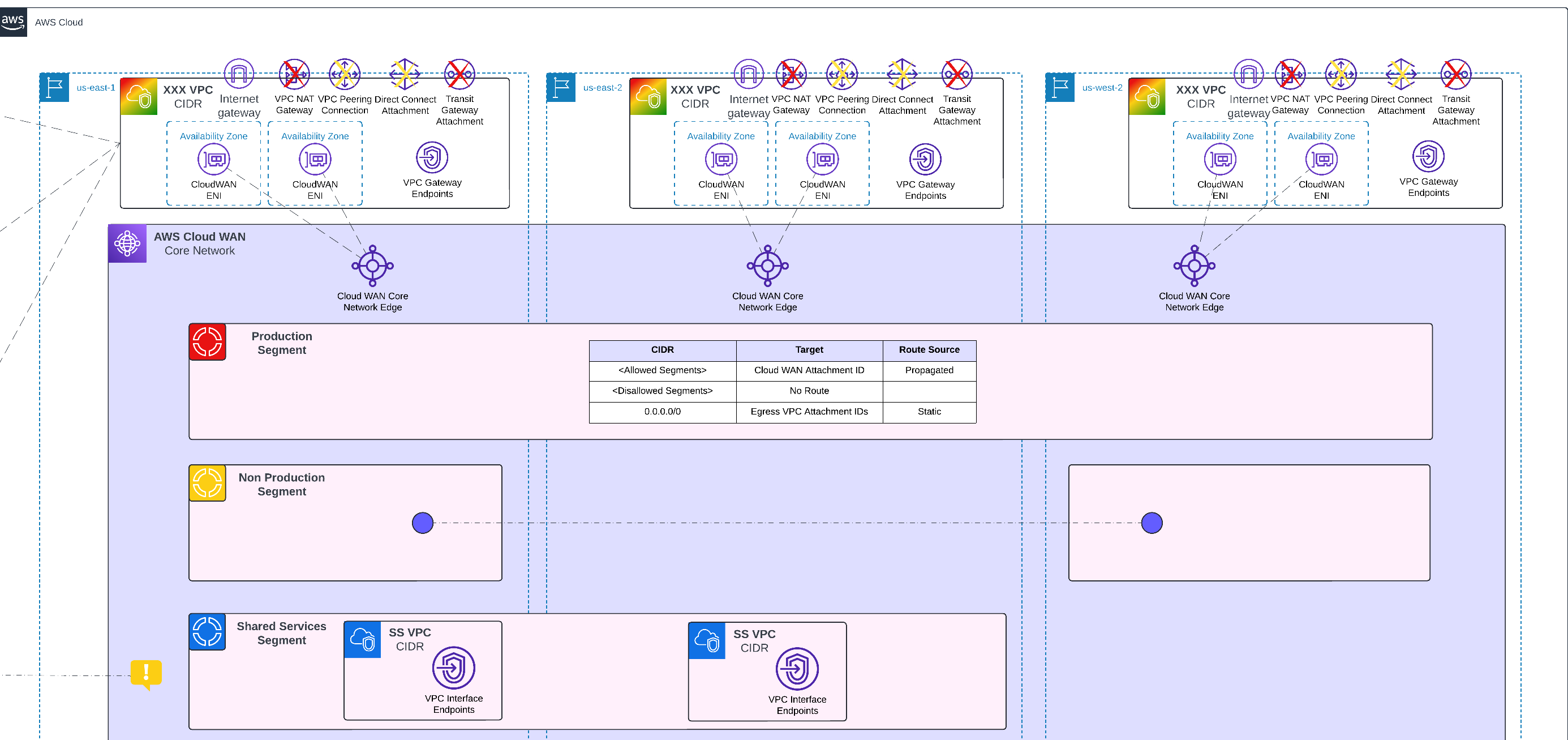Click the Static table cell

(x=929, y=412)
